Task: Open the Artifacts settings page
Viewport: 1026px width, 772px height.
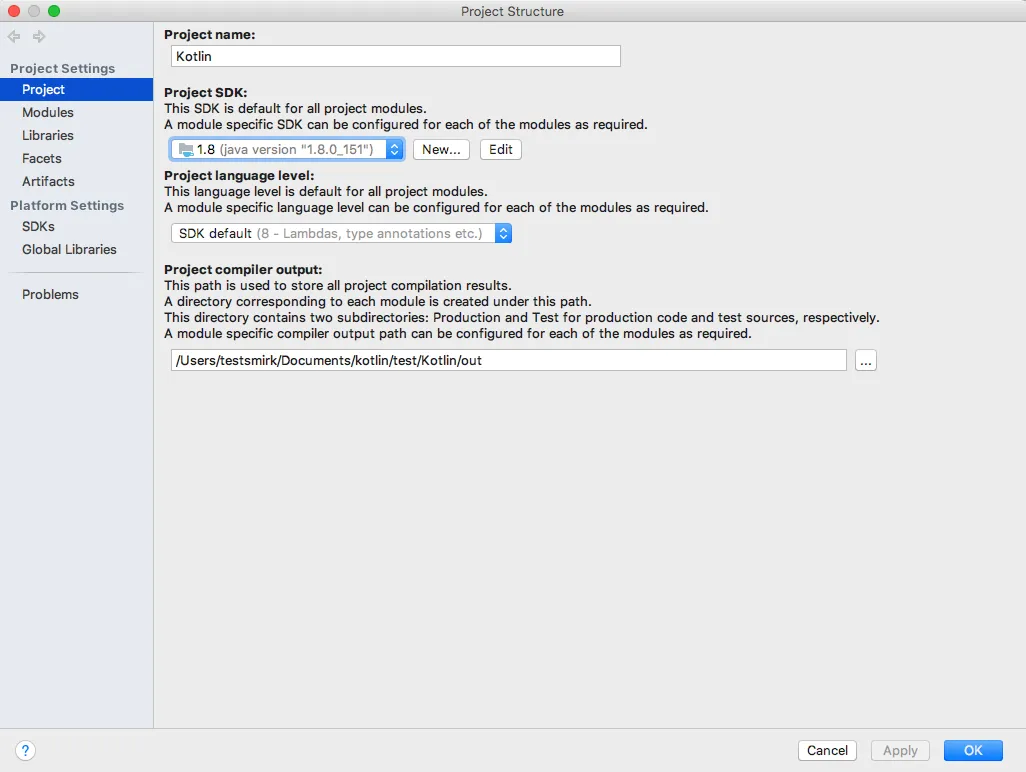Action: coord(48,181)
